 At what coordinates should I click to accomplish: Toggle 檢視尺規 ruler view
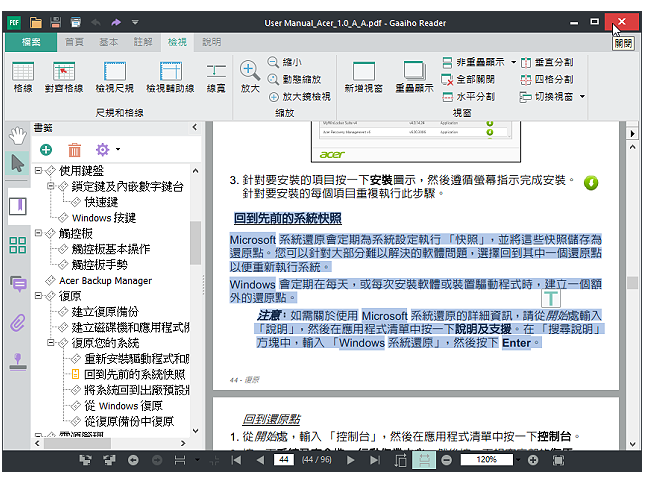pos(115,77)
